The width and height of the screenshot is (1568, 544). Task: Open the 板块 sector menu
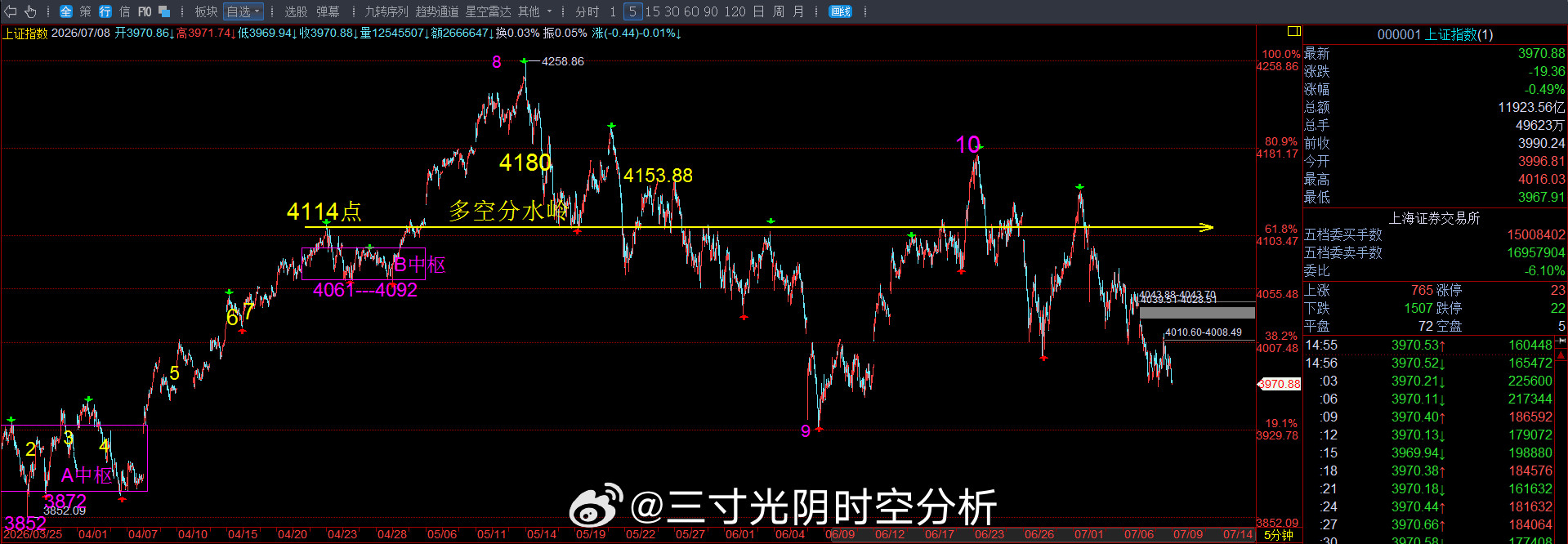(206, 11)
